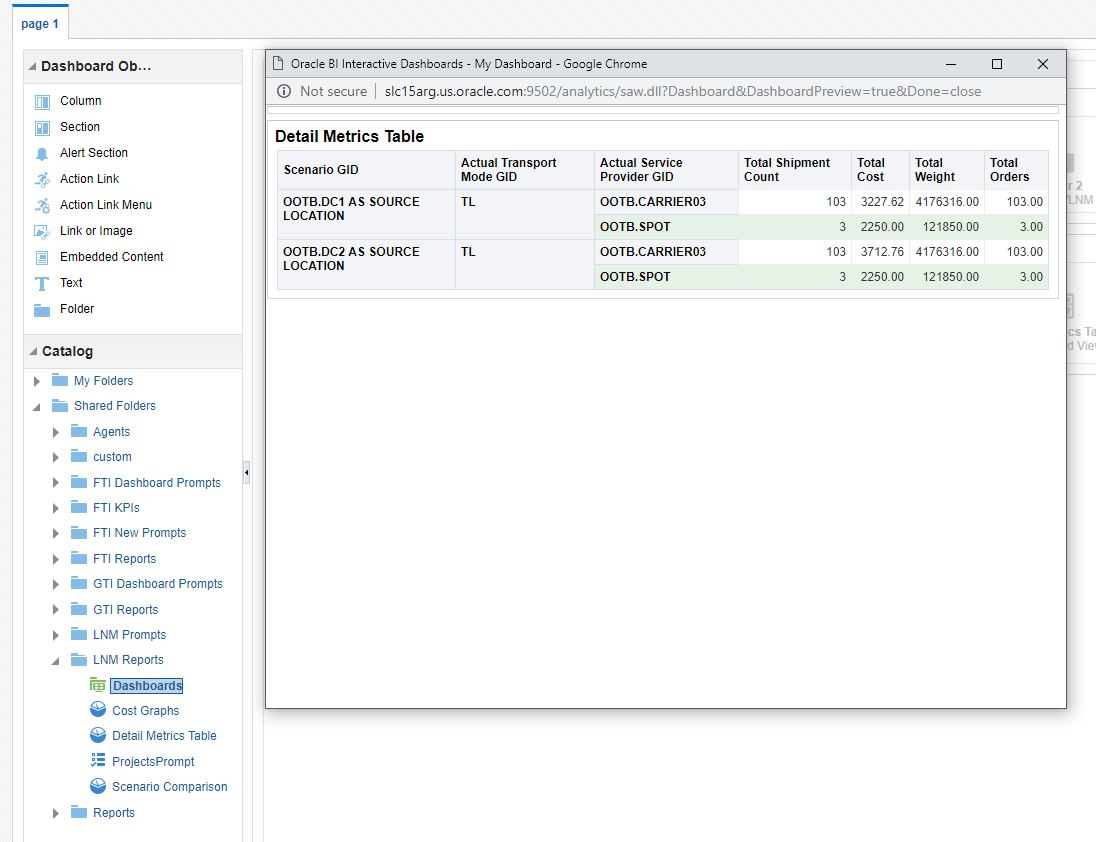The height and width of the screenshot is (842, 1096).
Task: Click the Embedded Content icon
Action: pyautogui.click(x=42, y=257)
